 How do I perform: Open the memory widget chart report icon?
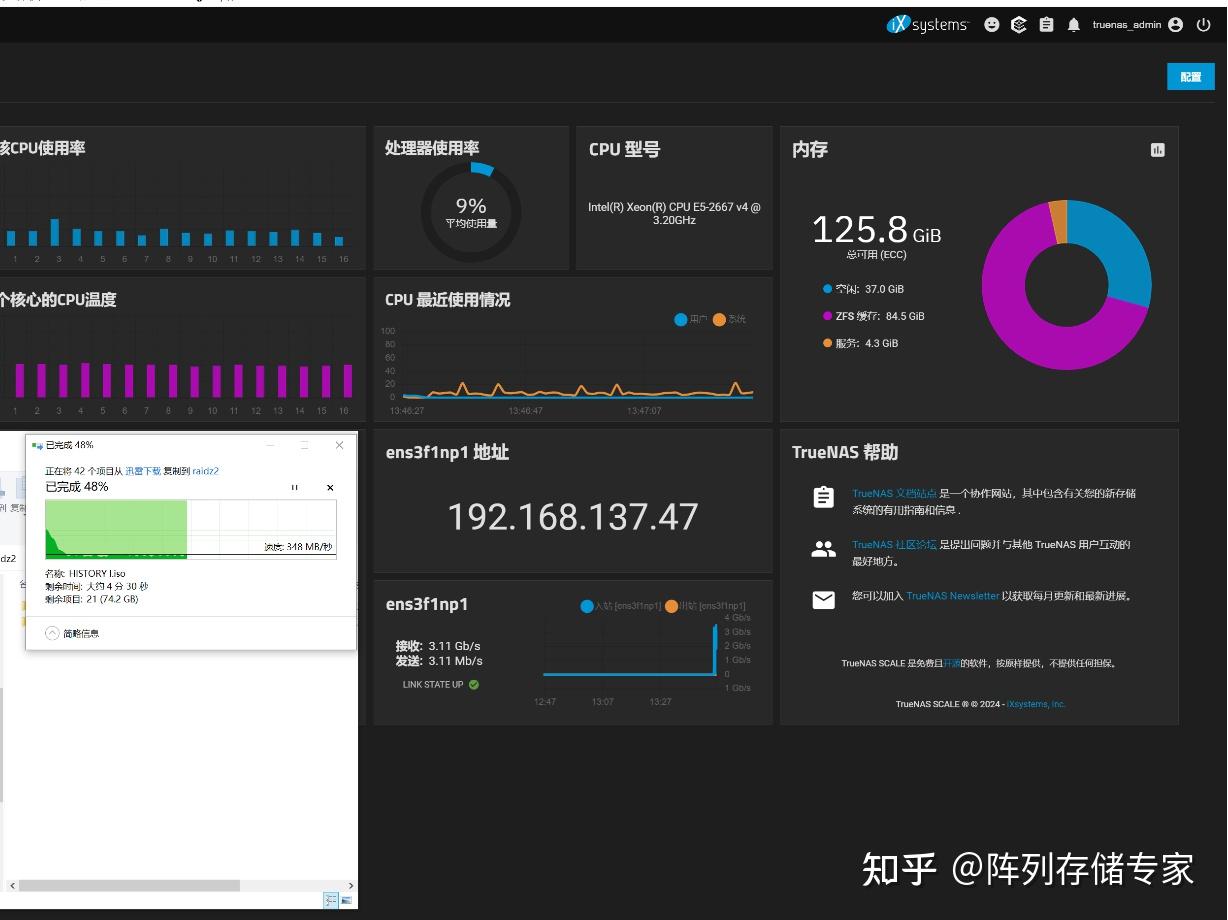pyautogui.click(x=1158, y=149)
